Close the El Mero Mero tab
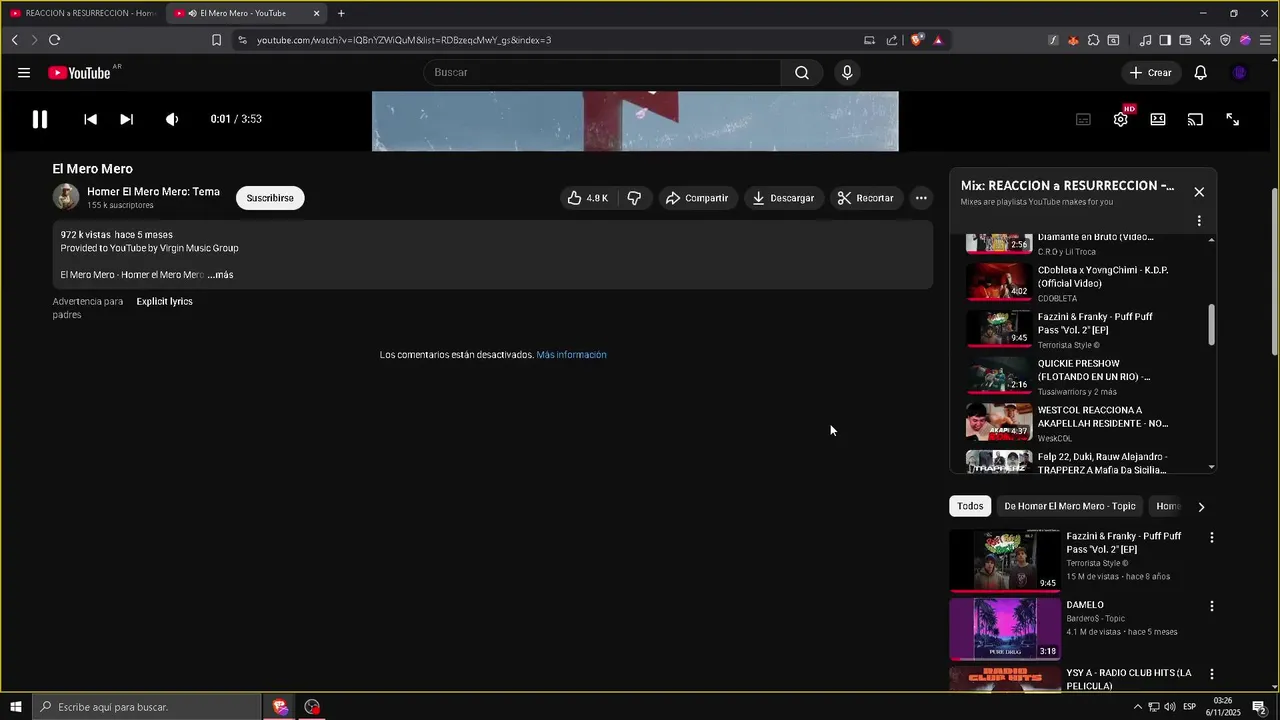Image resolution: width=1280 pixels, height=720 pixels. pyautogui.click(x=317, y=13)
